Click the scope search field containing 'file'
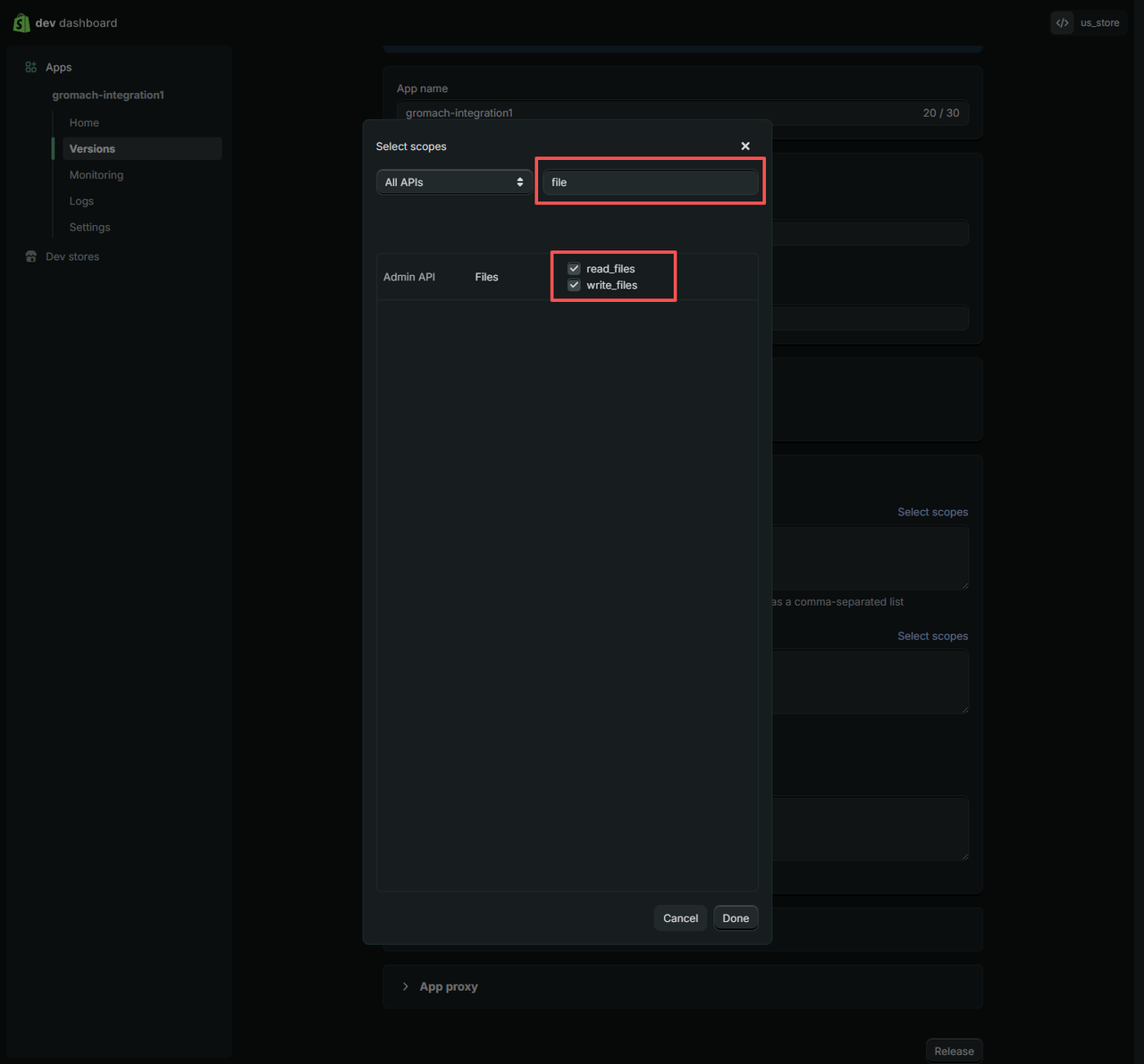Image resolution: width=1144 pixels, height=1064 pixels. pyautogui.click(x=650, y=182)
